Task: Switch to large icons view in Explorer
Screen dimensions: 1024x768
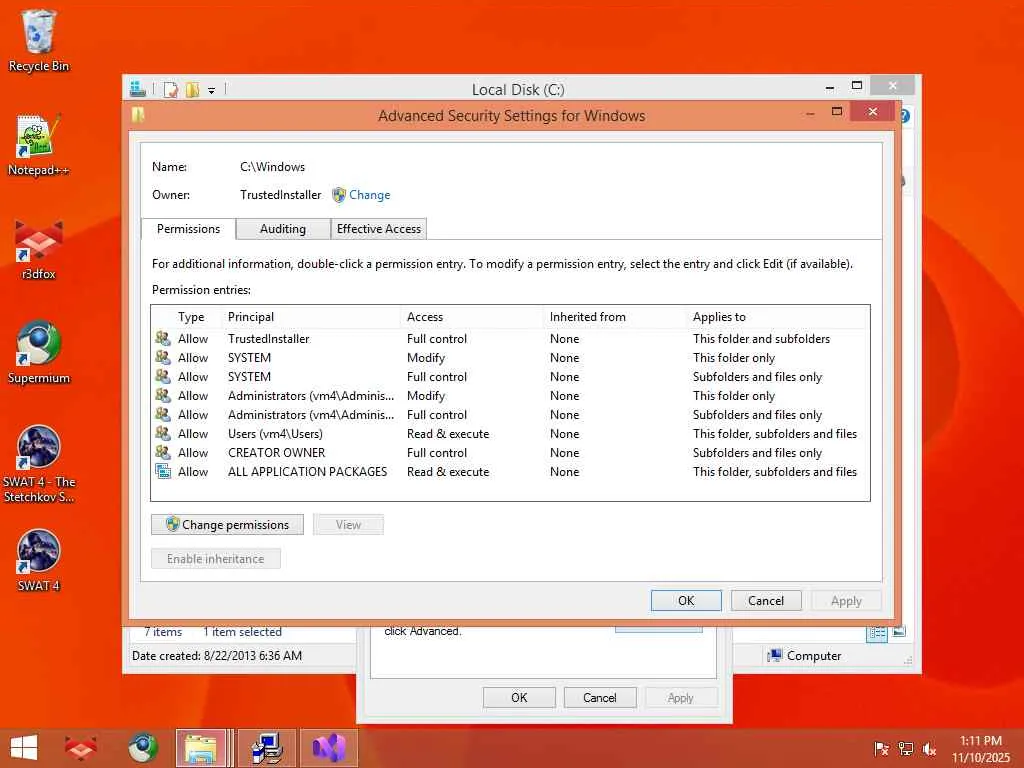Action: coord(899,632)
